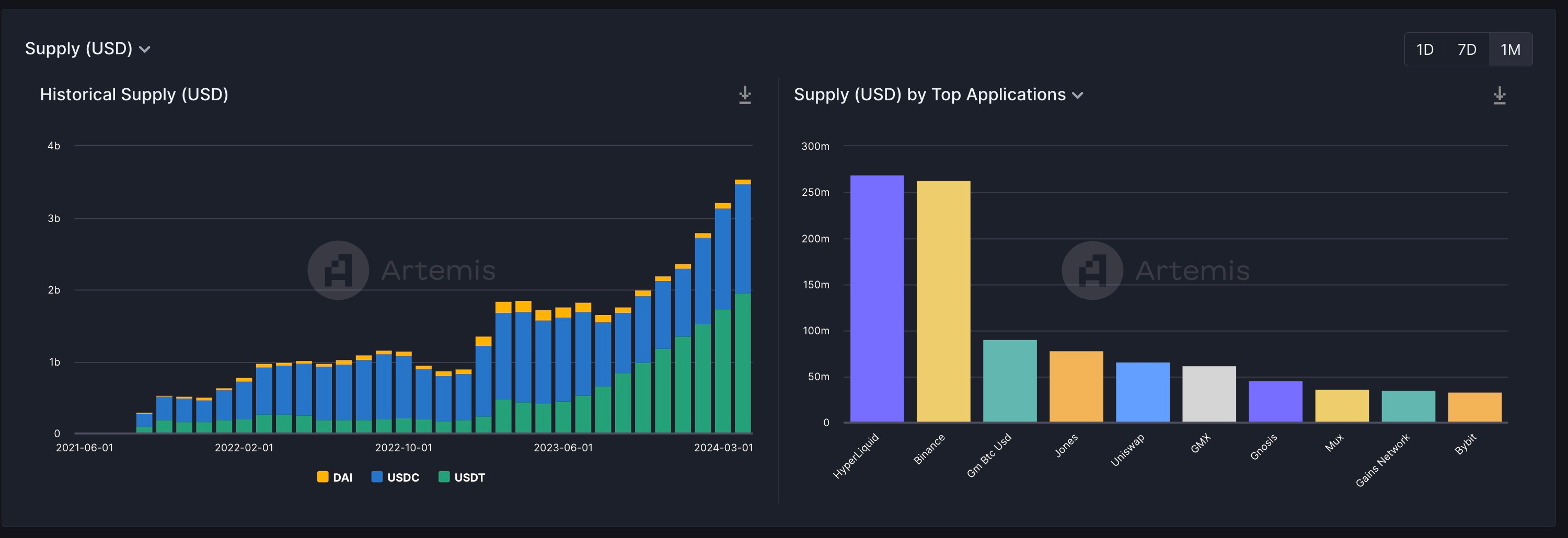This screenshot has width=1568, height=538.
Task: Click the Uniswap blue bar
Action: (1143, 392)
